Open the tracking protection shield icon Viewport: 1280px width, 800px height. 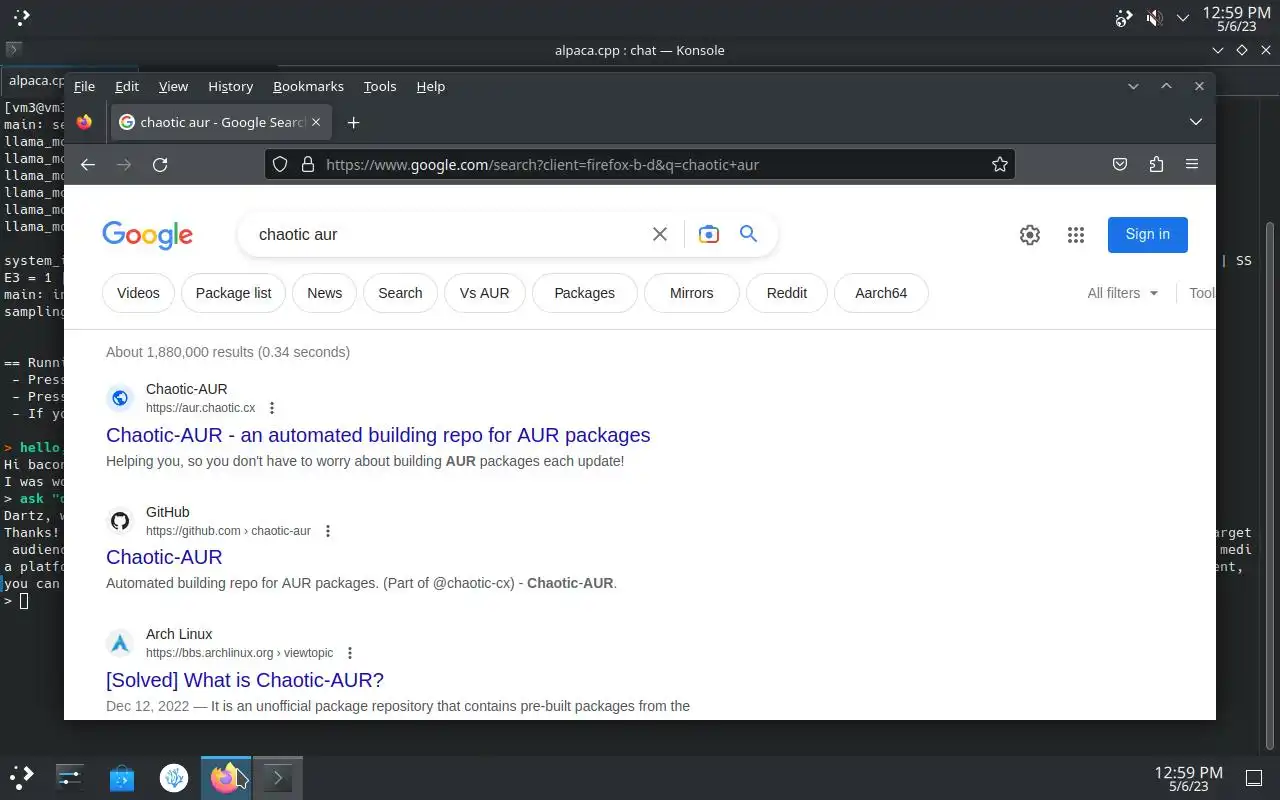click(280, 164)
